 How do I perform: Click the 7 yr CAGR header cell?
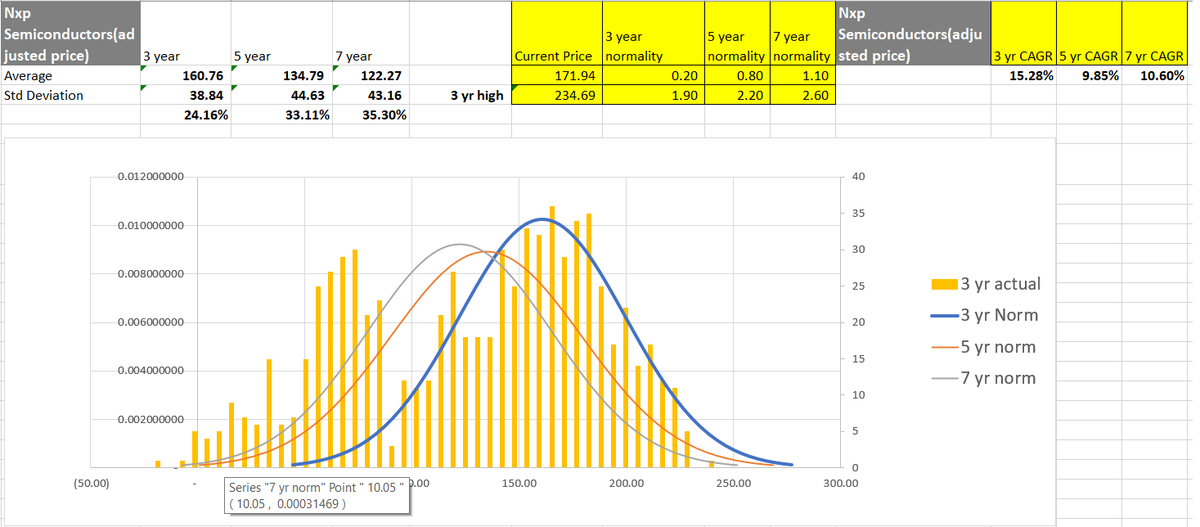tap(1156, 34)
